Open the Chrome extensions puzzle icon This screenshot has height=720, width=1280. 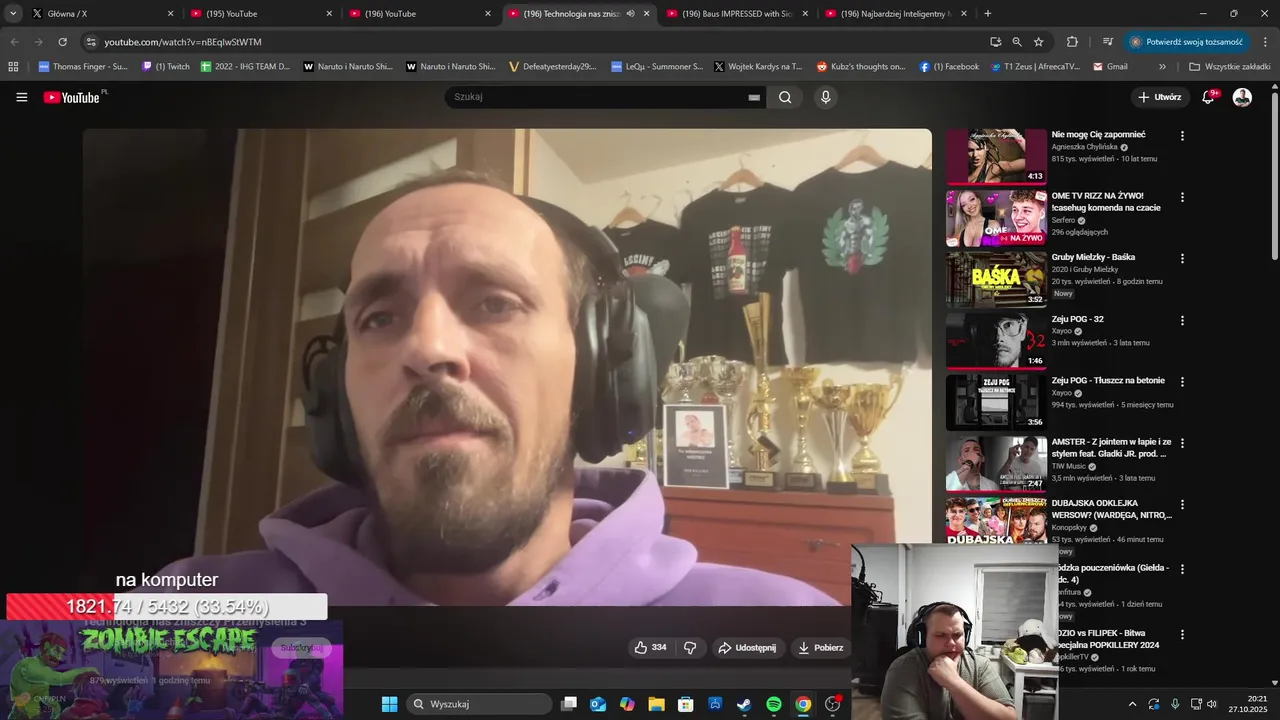click(x=1072, y=42)
